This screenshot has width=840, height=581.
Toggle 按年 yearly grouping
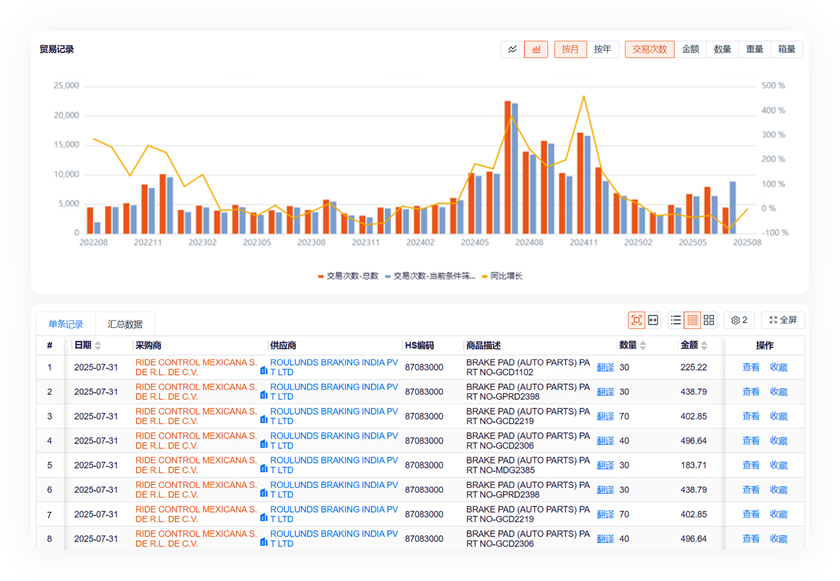pos(603,49)
